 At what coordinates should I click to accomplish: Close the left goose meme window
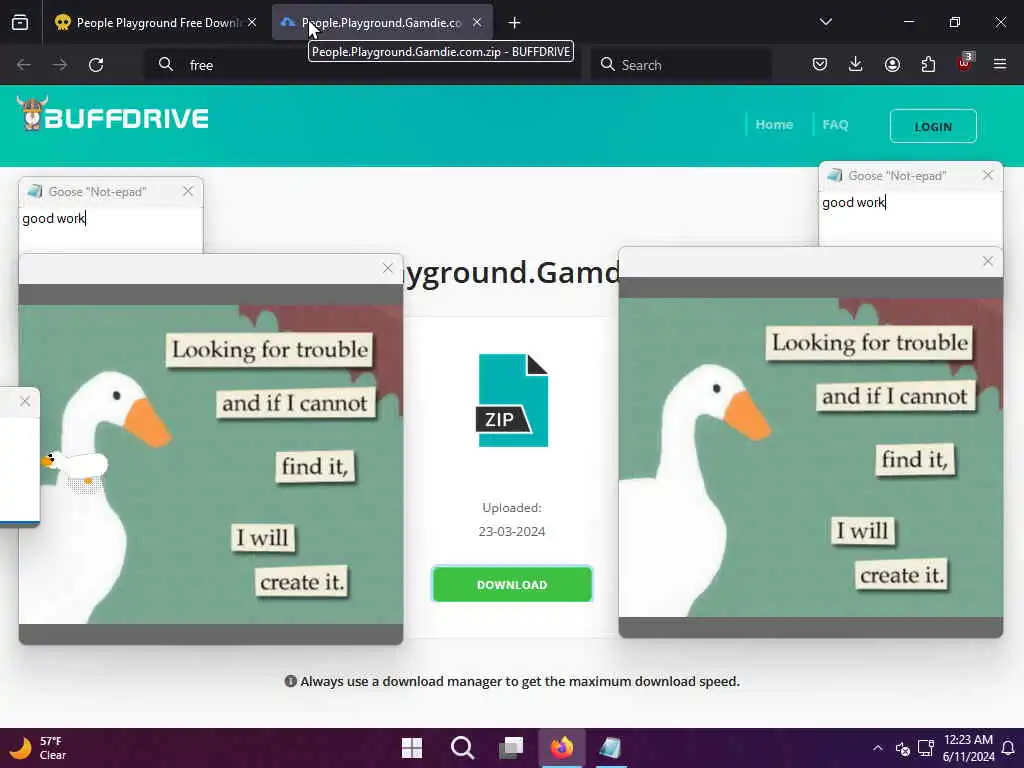click(x=387, y=268)
